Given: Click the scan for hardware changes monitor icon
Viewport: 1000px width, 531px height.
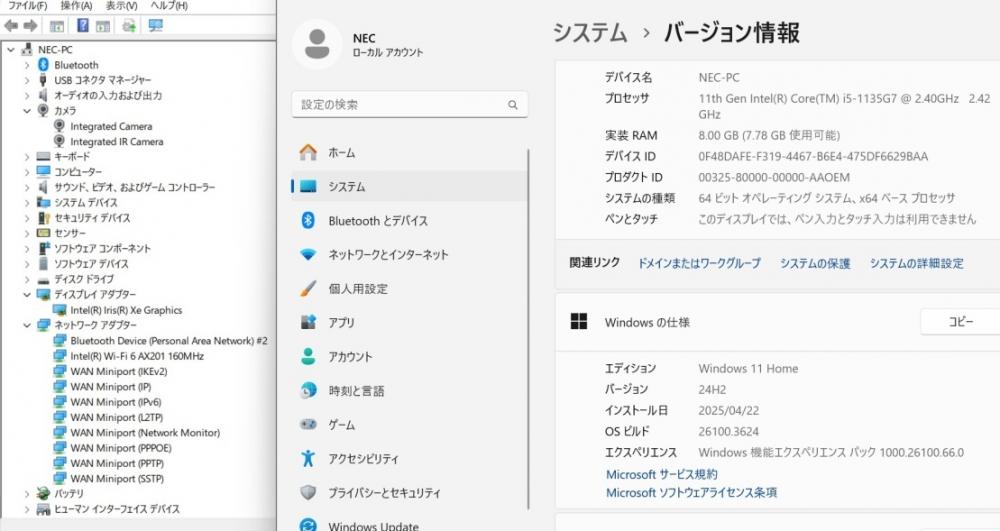Looking at the screenshot, I should 155,25.
